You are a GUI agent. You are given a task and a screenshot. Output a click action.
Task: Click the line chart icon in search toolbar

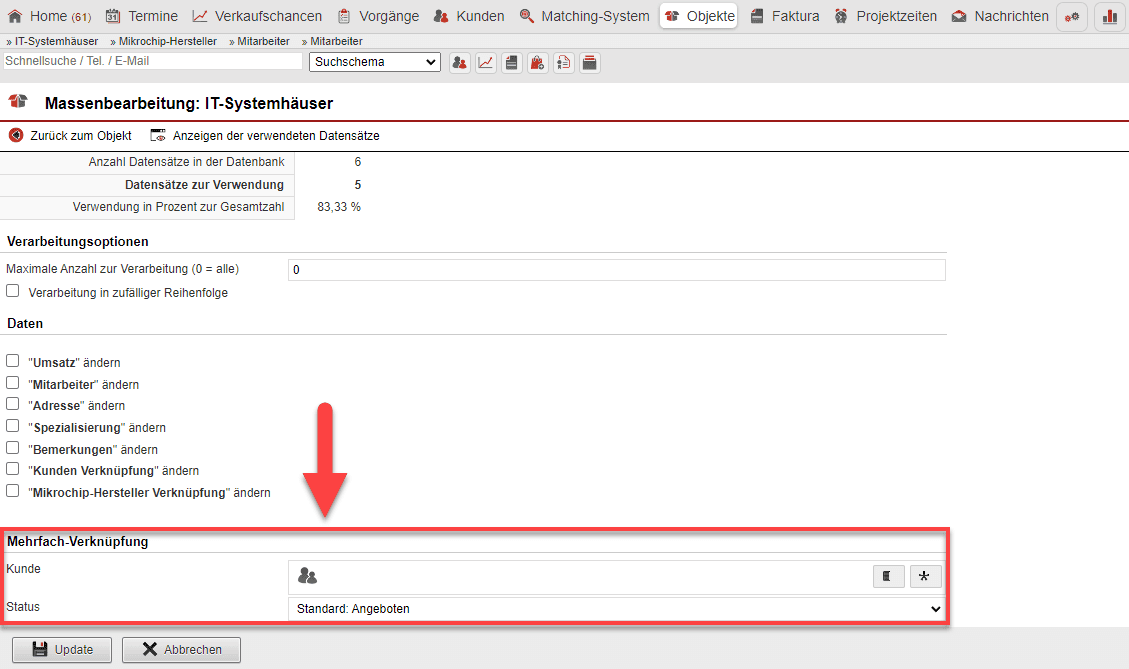[486, 63]
